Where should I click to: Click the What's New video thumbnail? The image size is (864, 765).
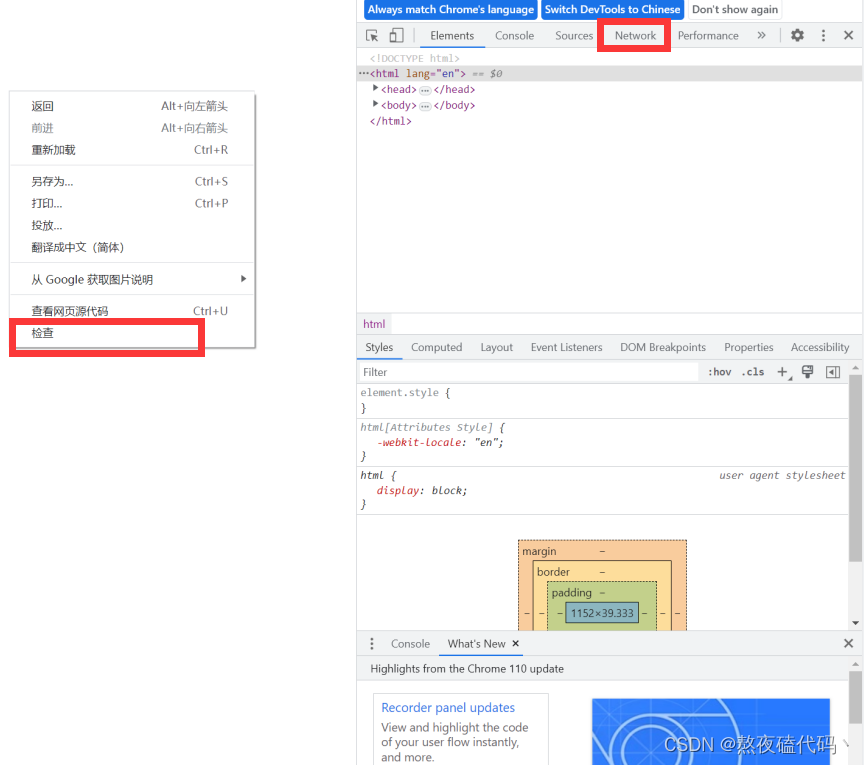(711, 731)
